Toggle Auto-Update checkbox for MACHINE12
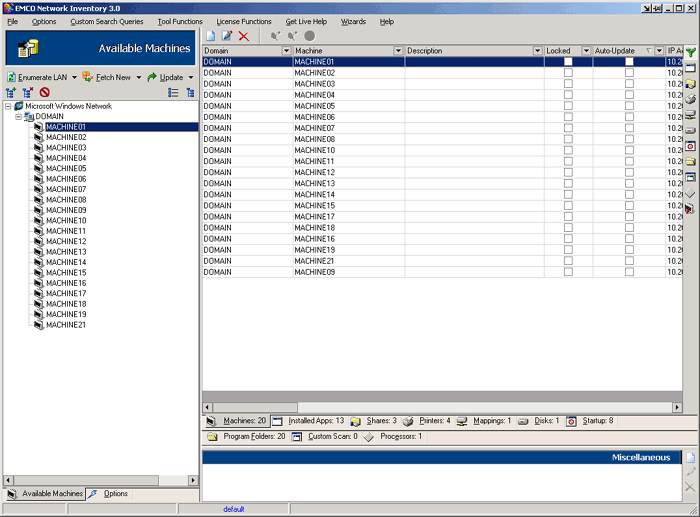 click(x=629, y=172)
